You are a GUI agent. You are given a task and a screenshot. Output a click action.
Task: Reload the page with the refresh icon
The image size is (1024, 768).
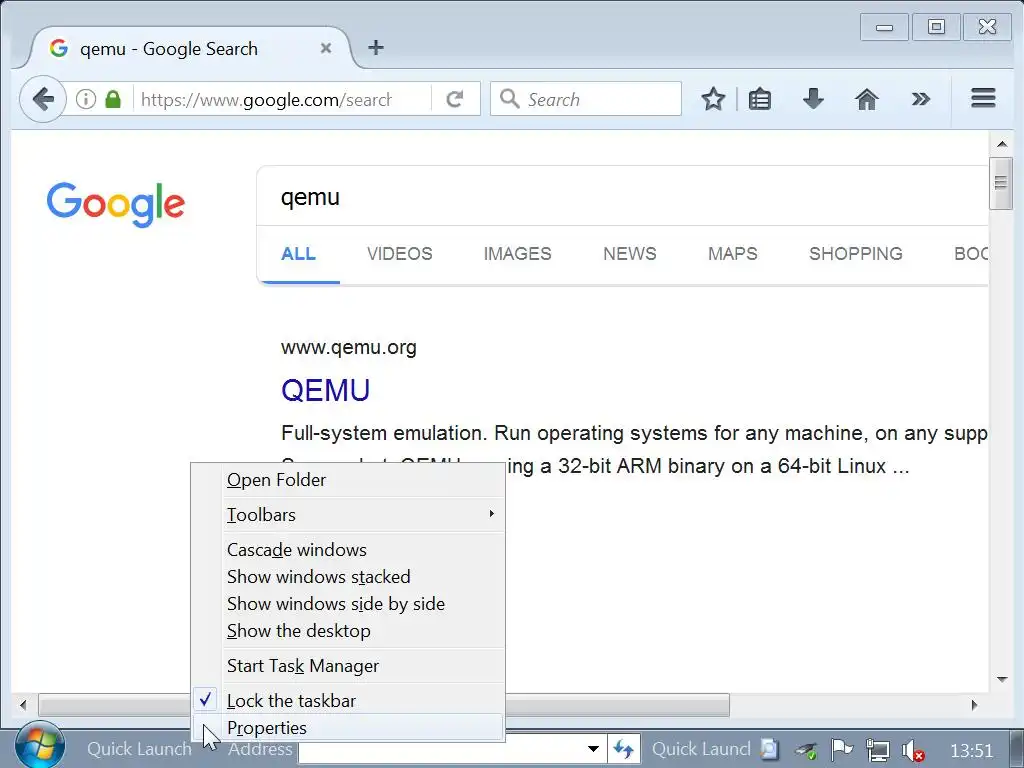point(455,99)
